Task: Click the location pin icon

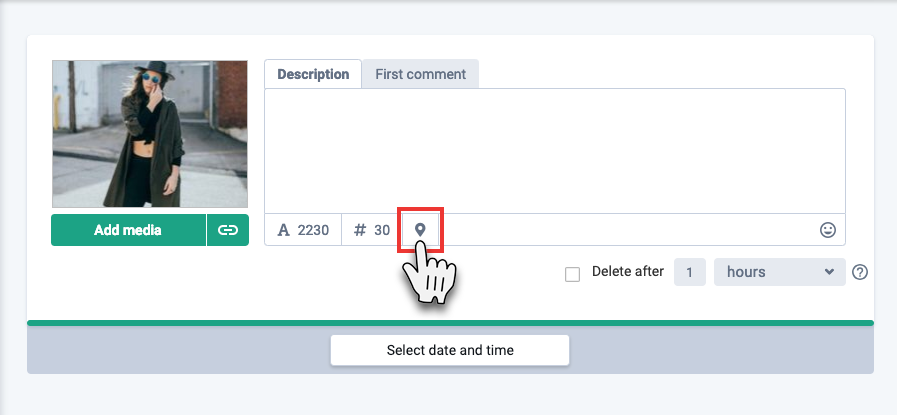Action: click(420, 230)
